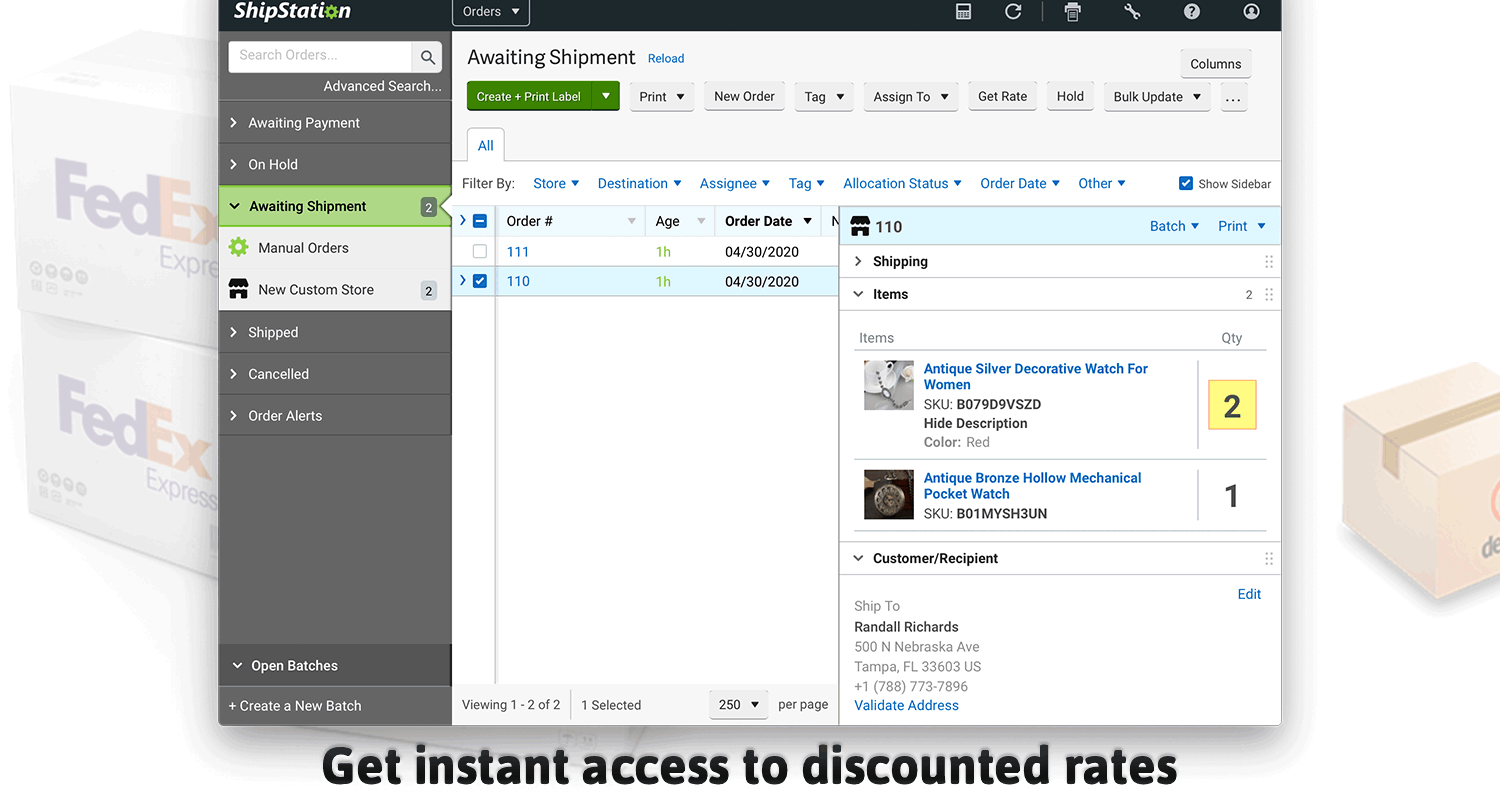
Task: Open the Store filter dropdown
Action: tap(556, 183)
